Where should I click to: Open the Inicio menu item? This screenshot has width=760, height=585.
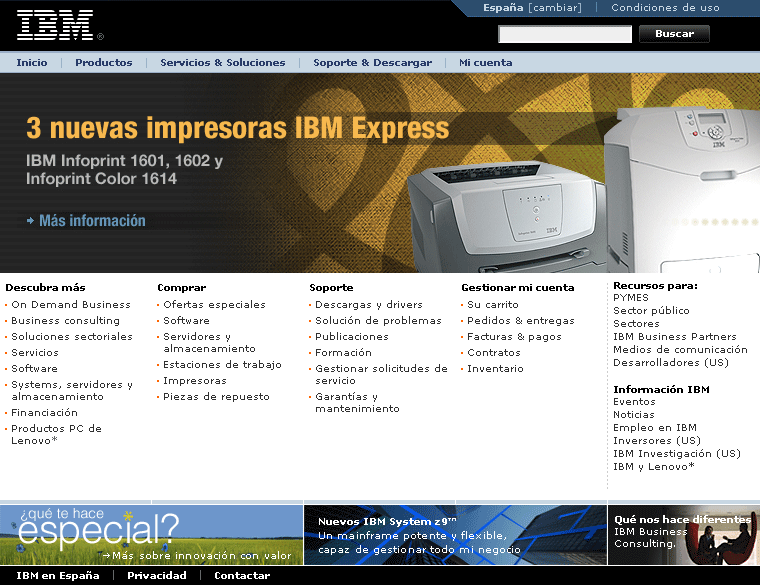pyautogui.click(x=32, y=63)
